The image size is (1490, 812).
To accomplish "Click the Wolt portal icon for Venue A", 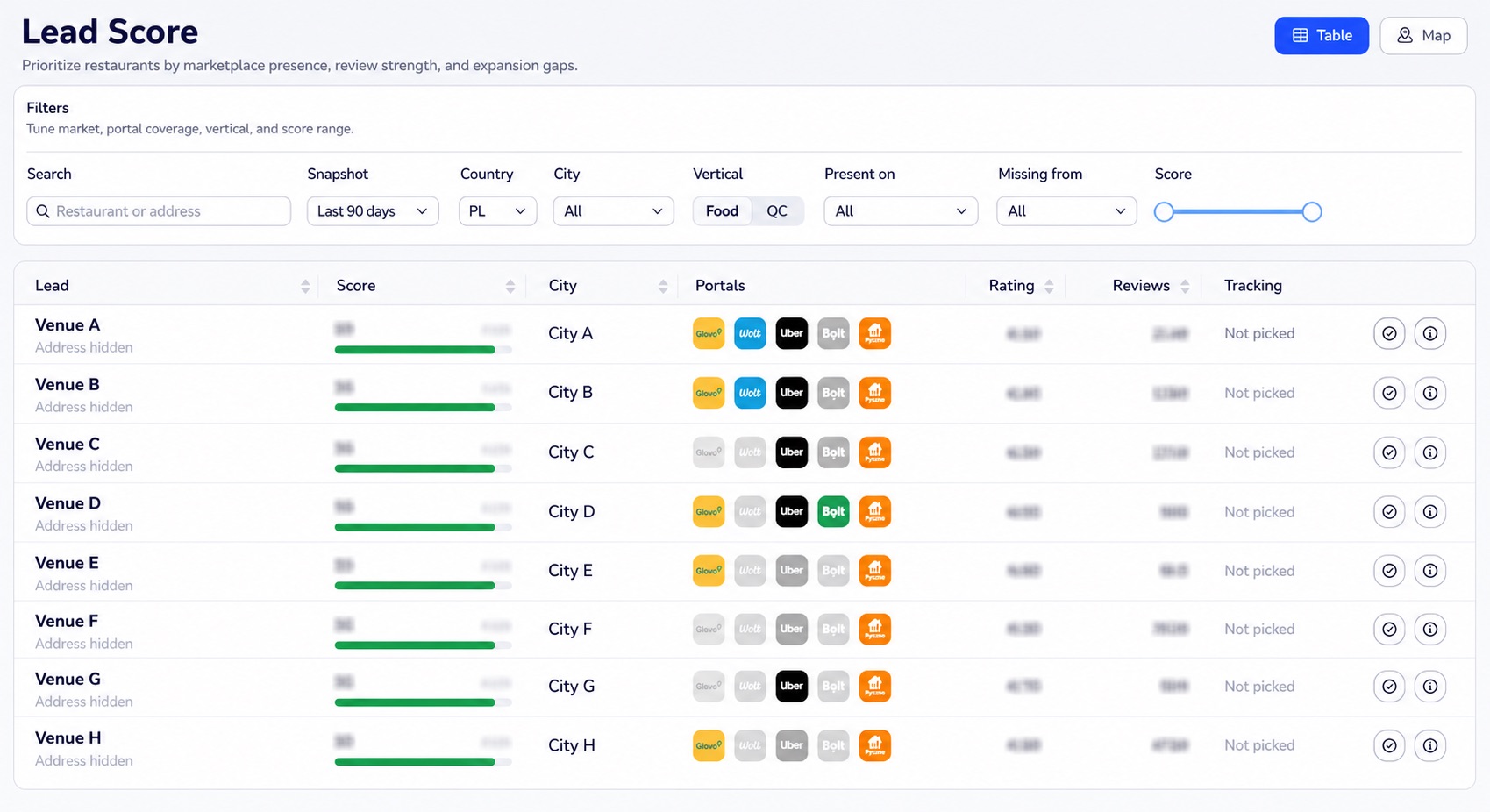I will 750,333.
